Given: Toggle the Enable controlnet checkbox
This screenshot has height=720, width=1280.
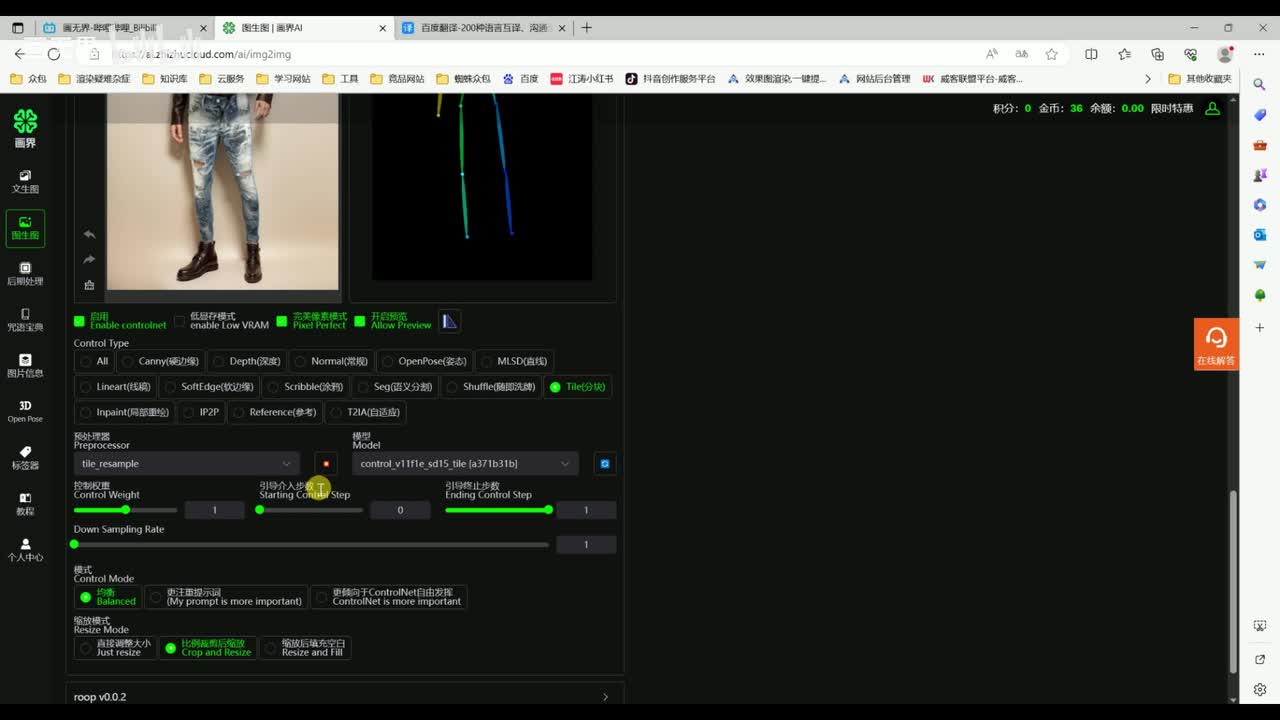Looking at the screenshot, I should coord(80,321).
